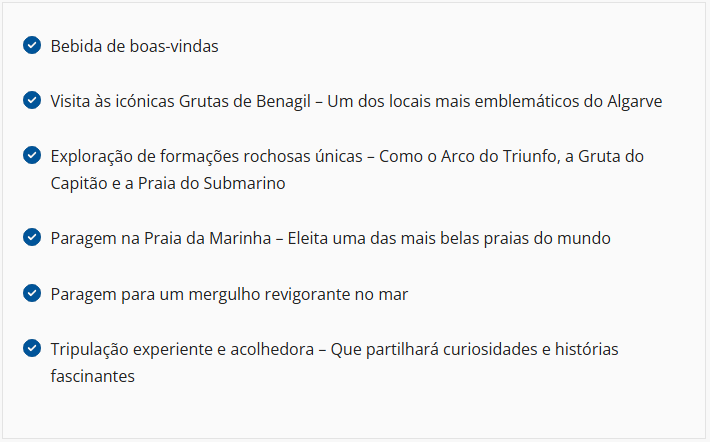Image resolution: width=710 pixels, height=442 pixels.
Task: Click the check icon beside mergulho revigorante item
Action: (x=32, y=293)
